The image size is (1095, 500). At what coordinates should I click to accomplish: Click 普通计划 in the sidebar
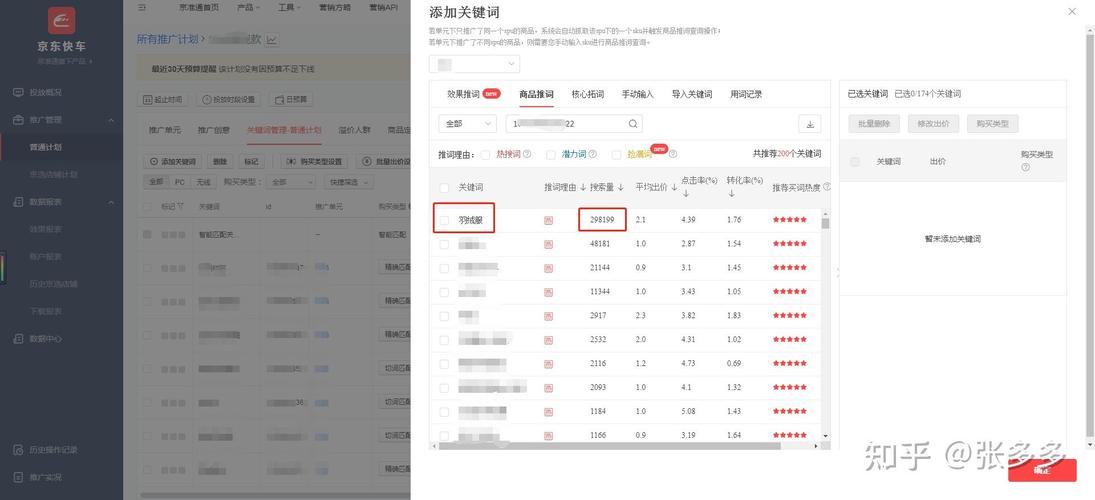coord(45,148)
